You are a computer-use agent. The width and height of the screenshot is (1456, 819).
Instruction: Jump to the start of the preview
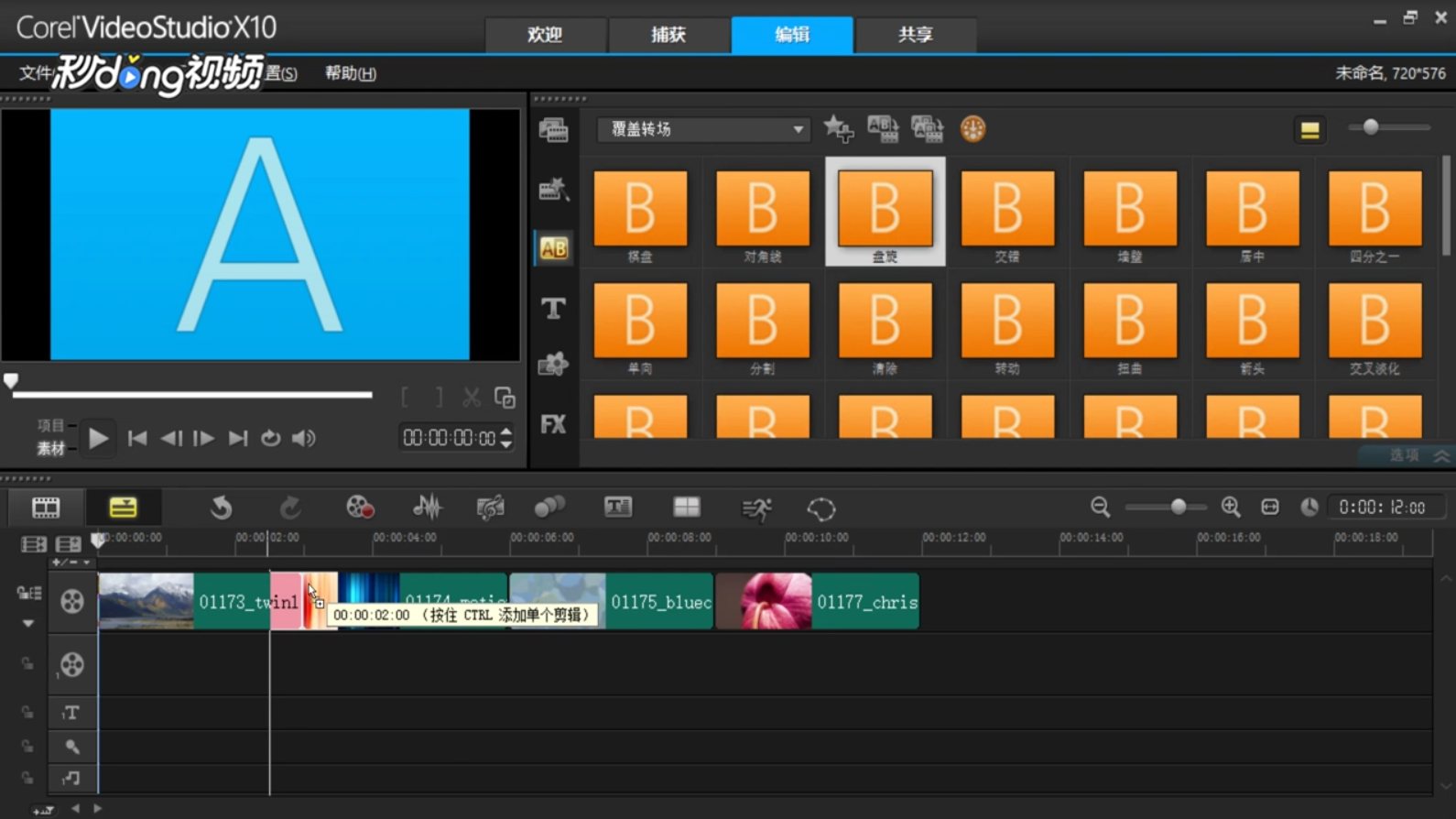point(137,439)
